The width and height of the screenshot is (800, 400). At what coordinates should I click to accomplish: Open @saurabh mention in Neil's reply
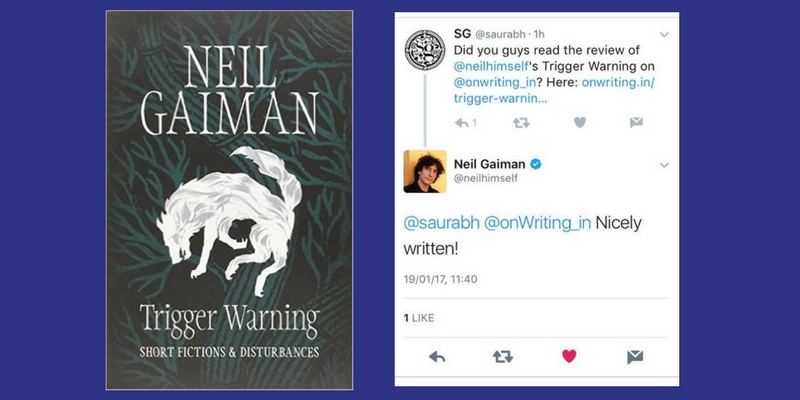click(x=441, y=223)
